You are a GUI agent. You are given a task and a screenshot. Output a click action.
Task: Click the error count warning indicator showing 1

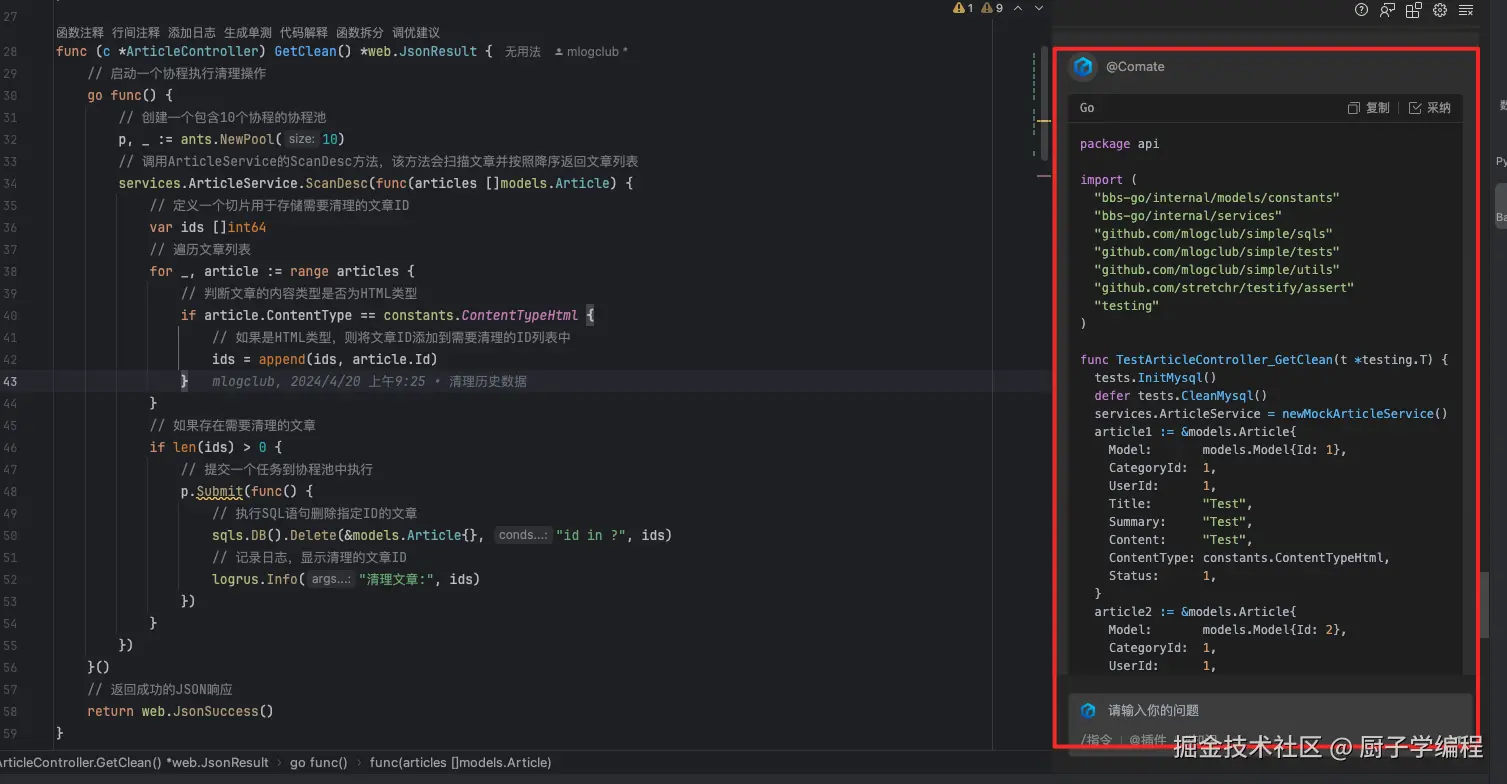pos(964,8)
